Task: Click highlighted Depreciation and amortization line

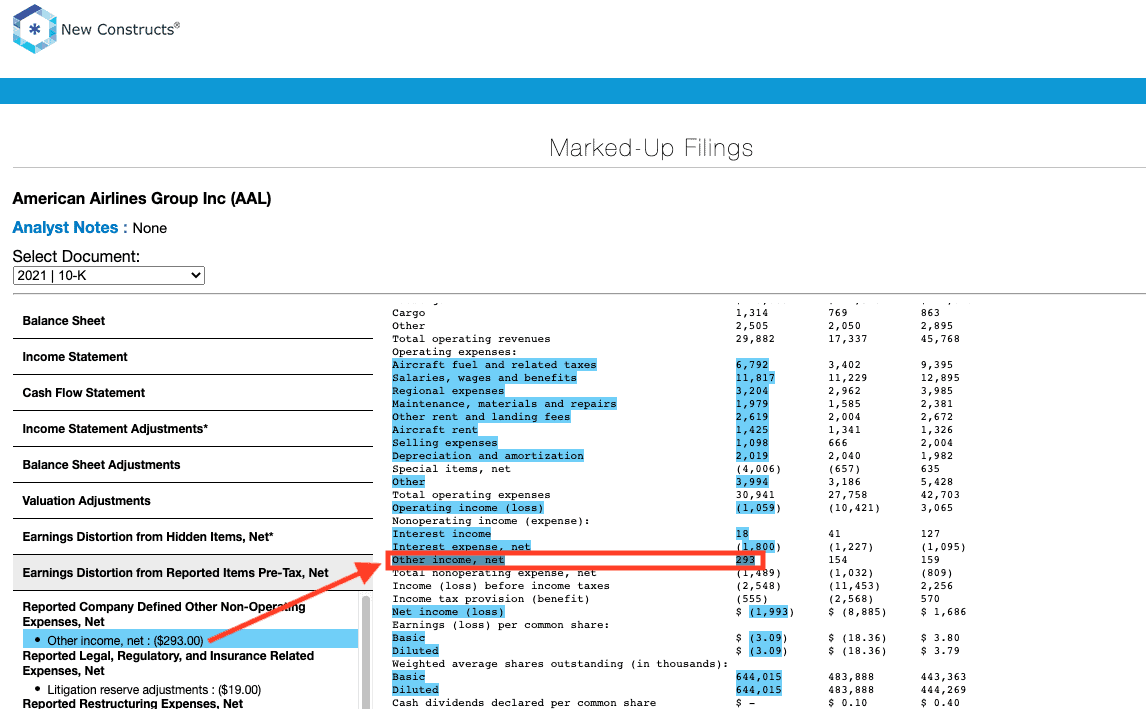Action: (487, 455)
